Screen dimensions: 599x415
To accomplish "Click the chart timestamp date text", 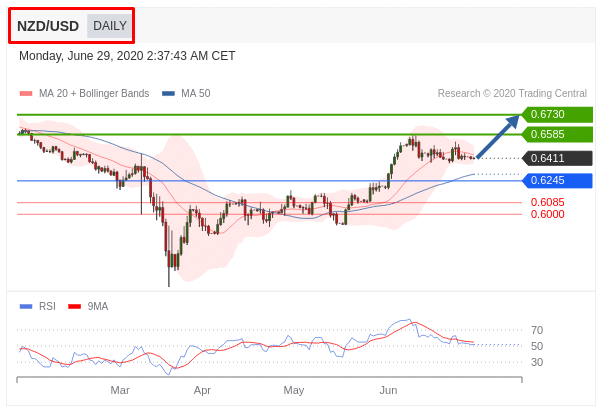I will click(127, 56).
